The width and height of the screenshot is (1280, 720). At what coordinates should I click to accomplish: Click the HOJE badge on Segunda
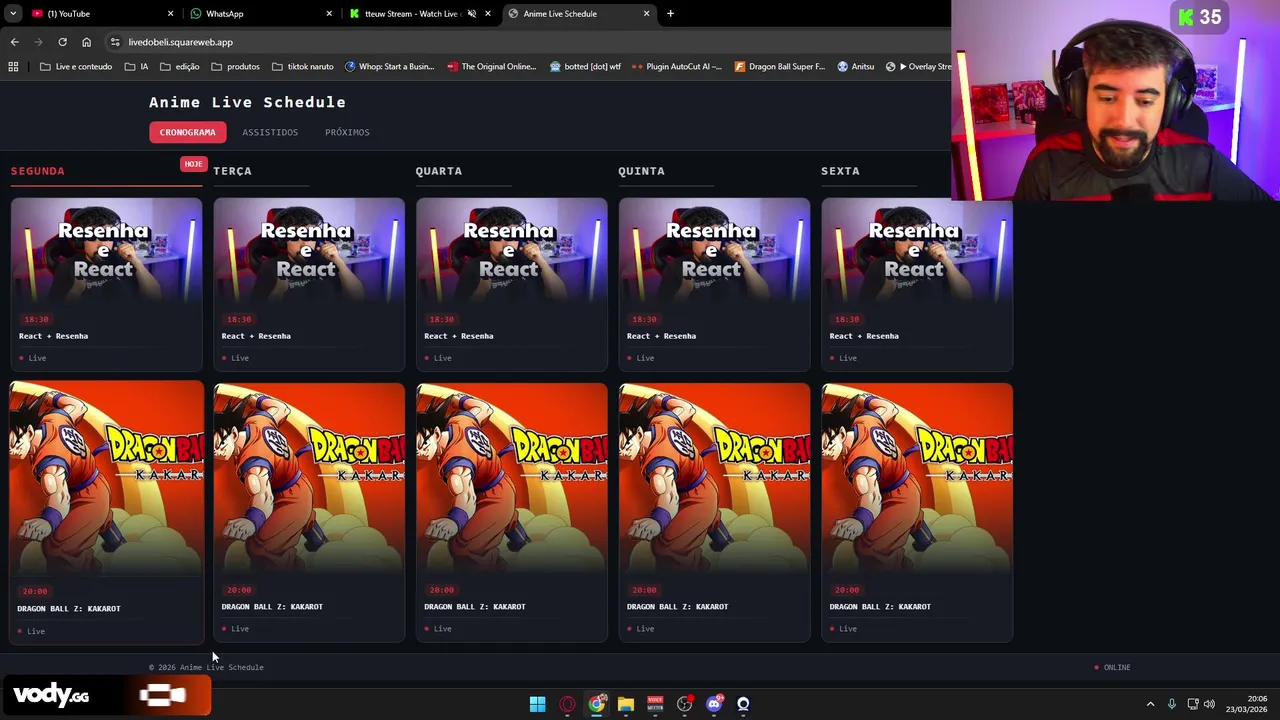point(193,164)
